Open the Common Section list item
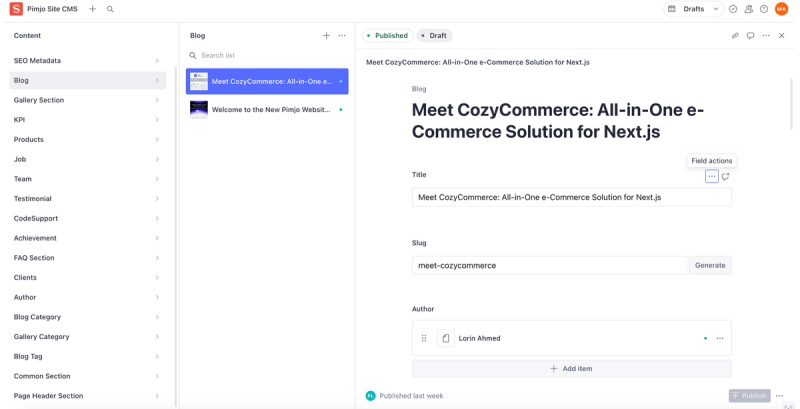Image resolution: width=800 pixels, height=409 pixels. [x=88, y=376]
